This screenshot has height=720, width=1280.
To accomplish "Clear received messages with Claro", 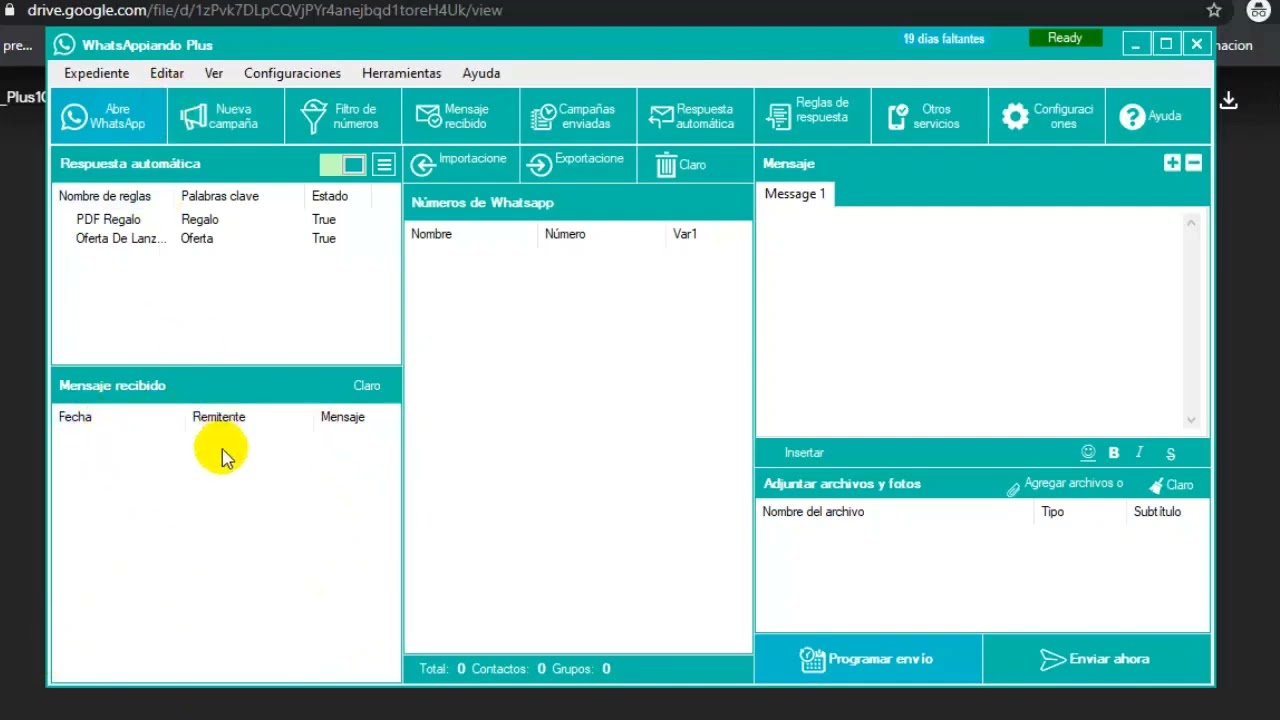I will click(367, 385).
